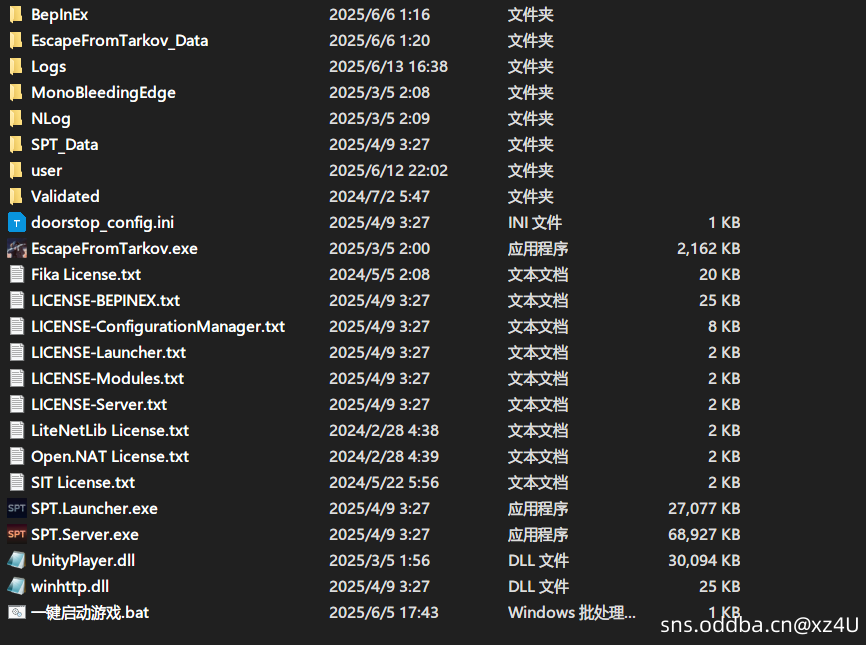Select the LICENSE-ConfigurationManager.txt file name
866x645 pixels.
click(158, 326)
